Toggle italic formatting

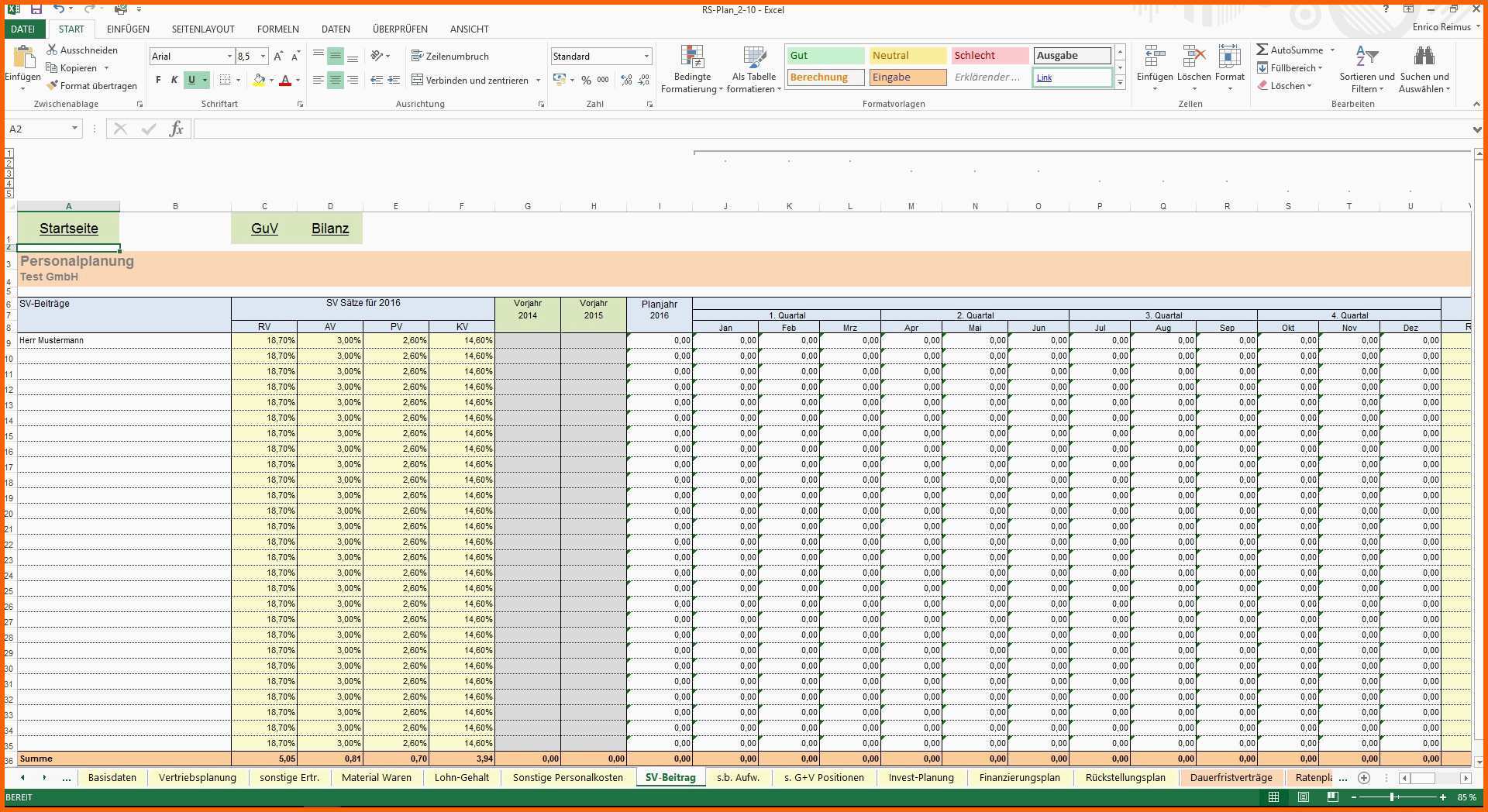tap(174, 80)
